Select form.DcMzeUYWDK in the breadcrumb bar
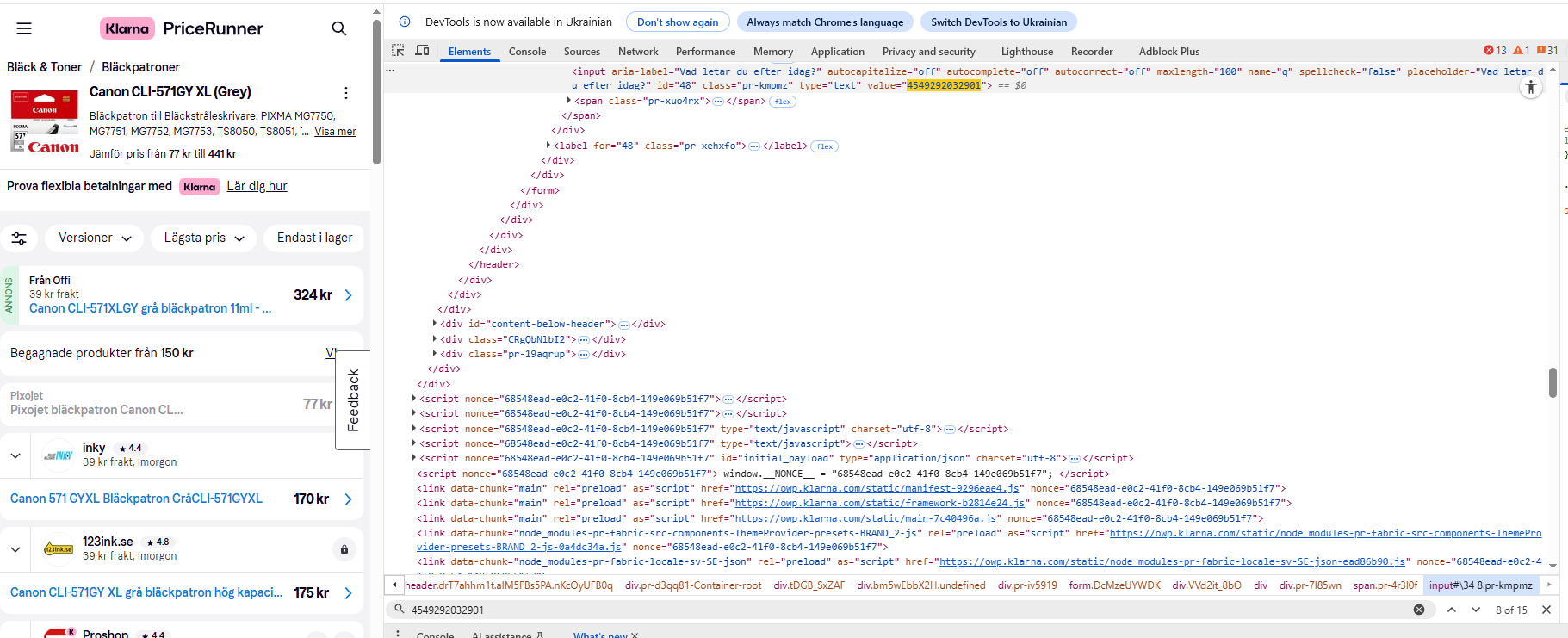1568x638 pixels. pyautogui.click(x=1114, y=585)
